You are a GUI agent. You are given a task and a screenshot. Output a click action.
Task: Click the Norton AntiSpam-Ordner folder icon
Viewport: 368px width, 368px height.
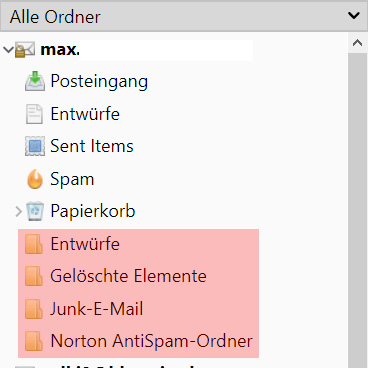(34, 341)
